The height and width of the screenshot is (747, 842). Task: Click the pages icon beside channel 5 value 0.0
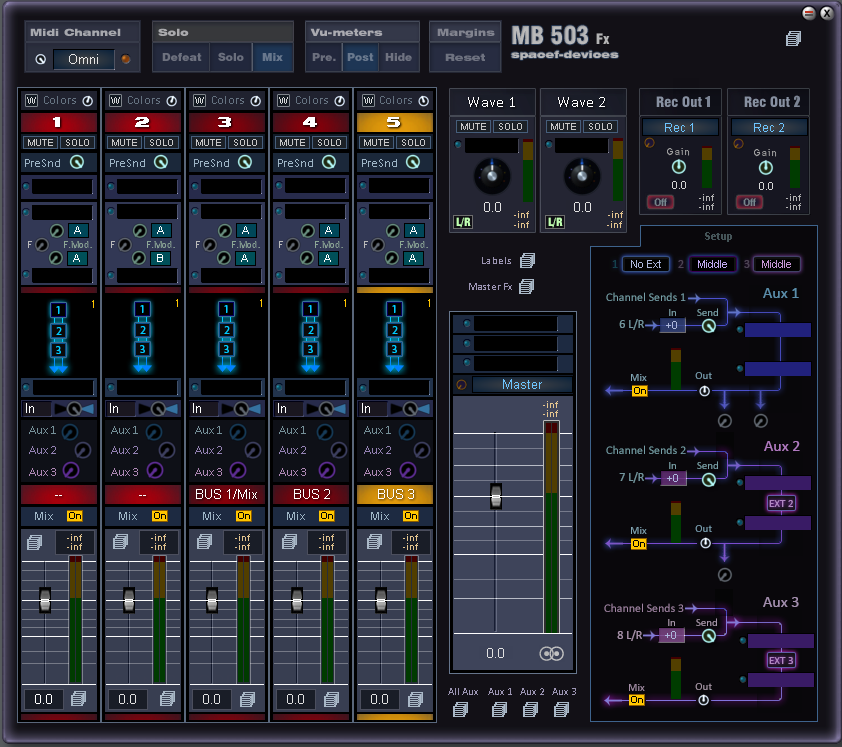tap(416, 699)
